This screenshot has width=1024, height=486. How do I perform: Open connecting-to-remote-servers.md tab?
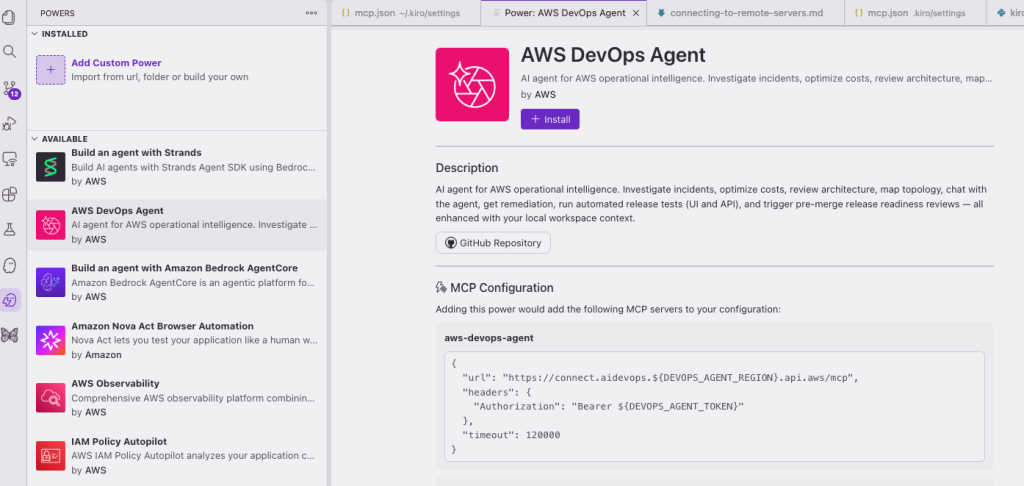[x=745, y=13]
